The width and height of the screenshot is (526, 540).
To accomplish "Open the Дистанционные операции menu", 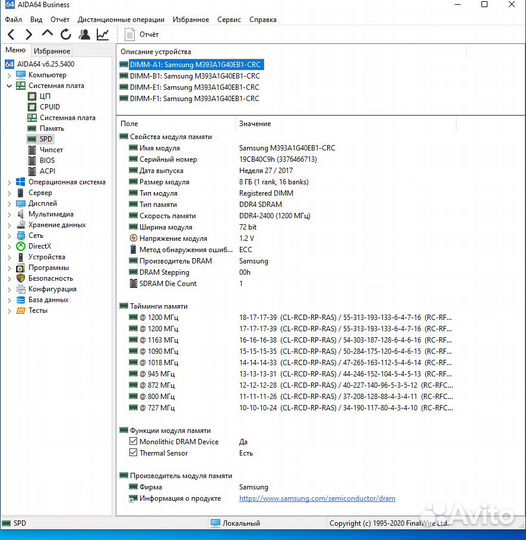I will [121, 20].
